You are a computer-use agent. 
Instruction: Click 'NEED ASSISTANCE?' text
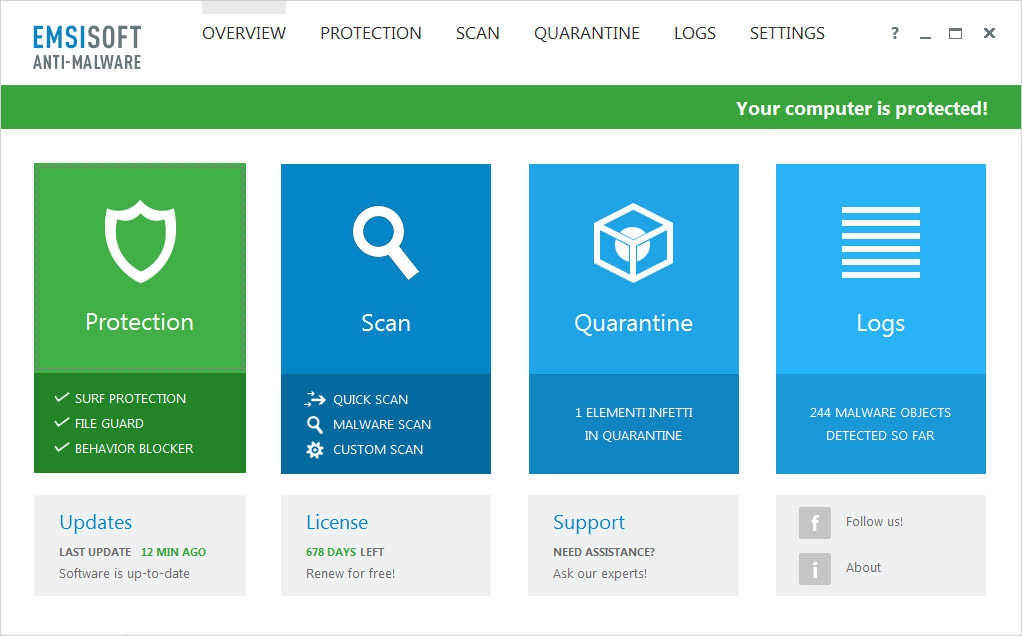[604, 552]
